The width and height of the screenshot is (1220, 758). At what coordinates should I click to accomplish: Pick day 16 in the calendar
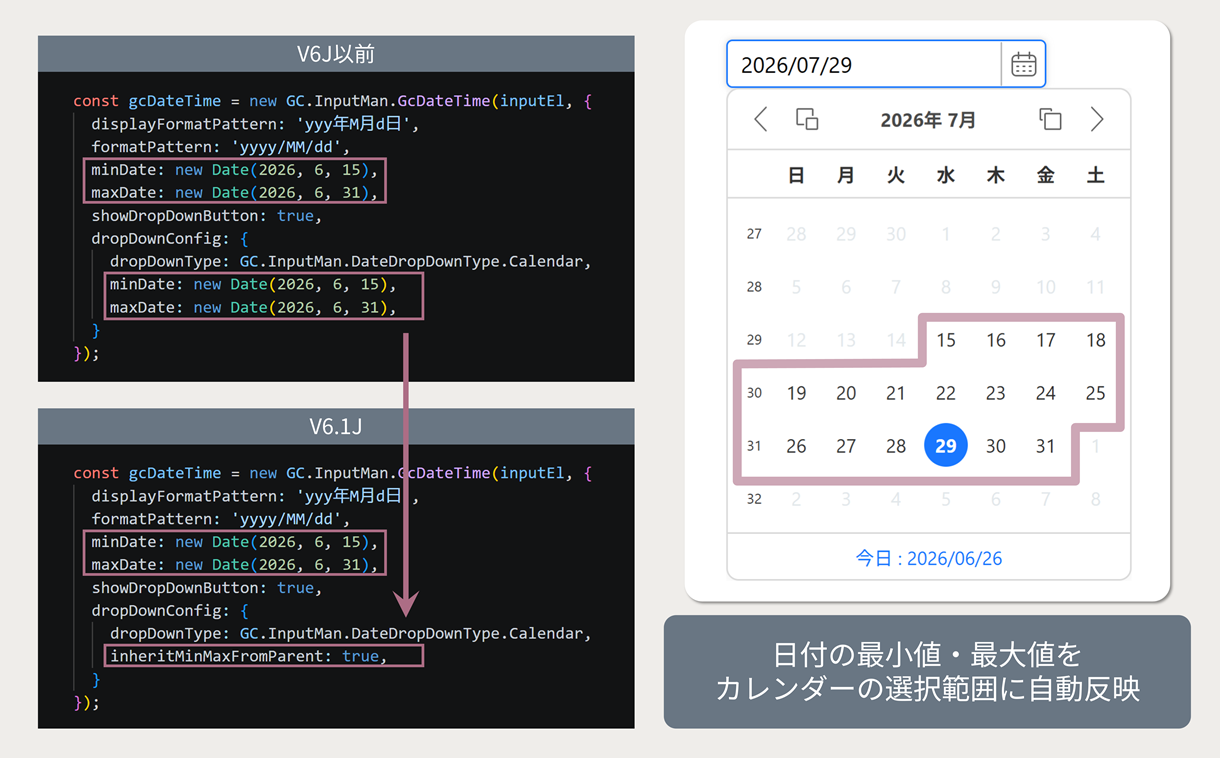coord(996,340)
